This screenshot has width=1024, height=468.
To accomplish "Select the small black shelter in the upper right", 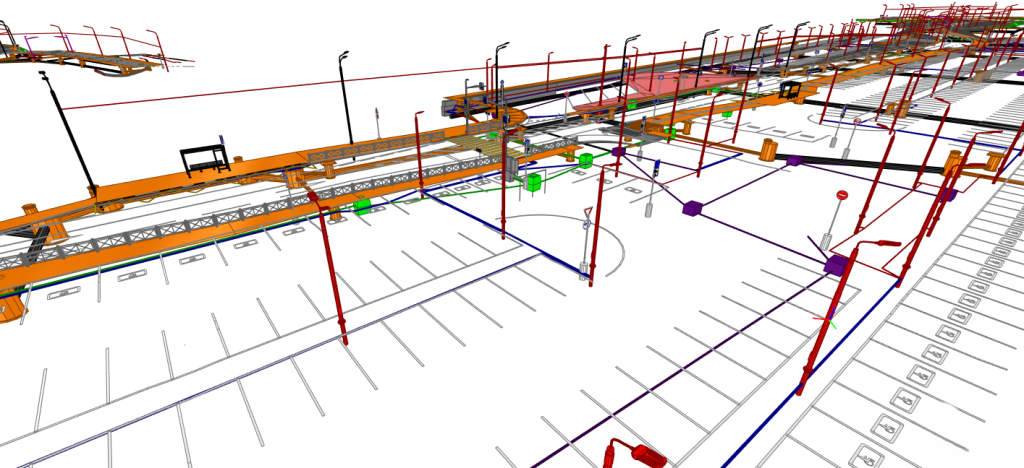I will click(792, 90).
